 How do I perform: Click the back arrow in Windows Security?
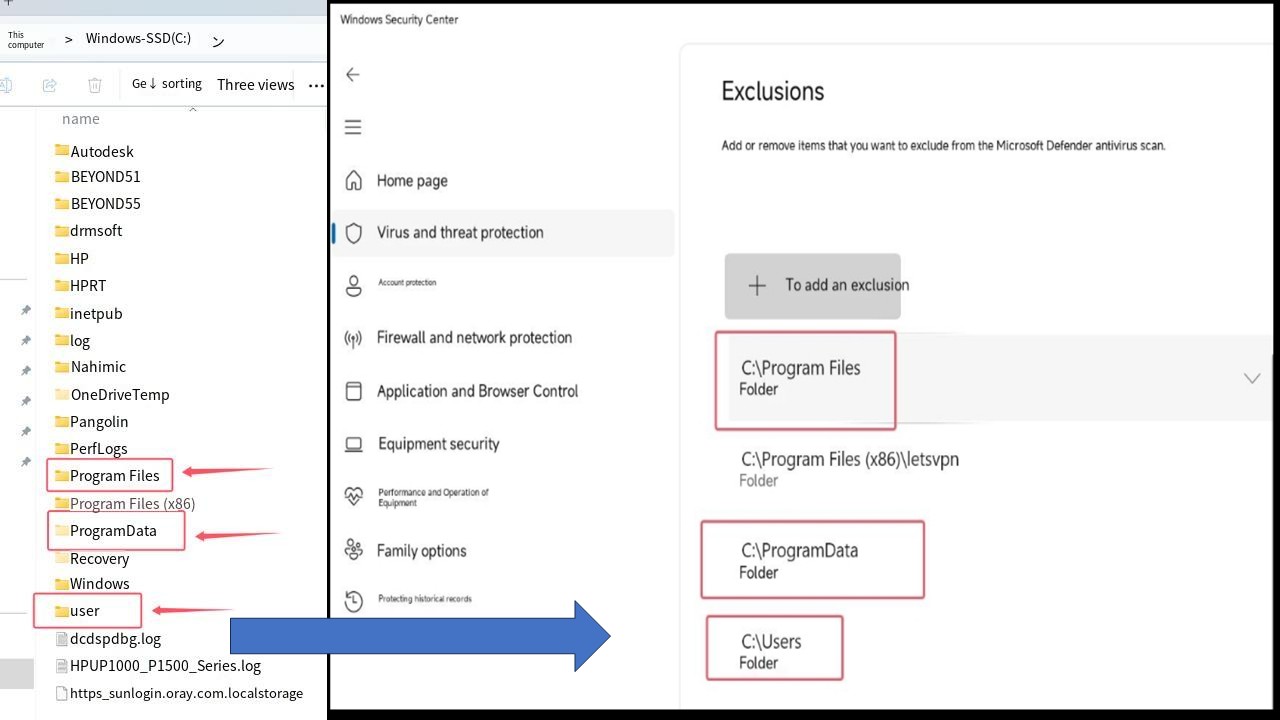pyautogui.click(x=352, y=75)
